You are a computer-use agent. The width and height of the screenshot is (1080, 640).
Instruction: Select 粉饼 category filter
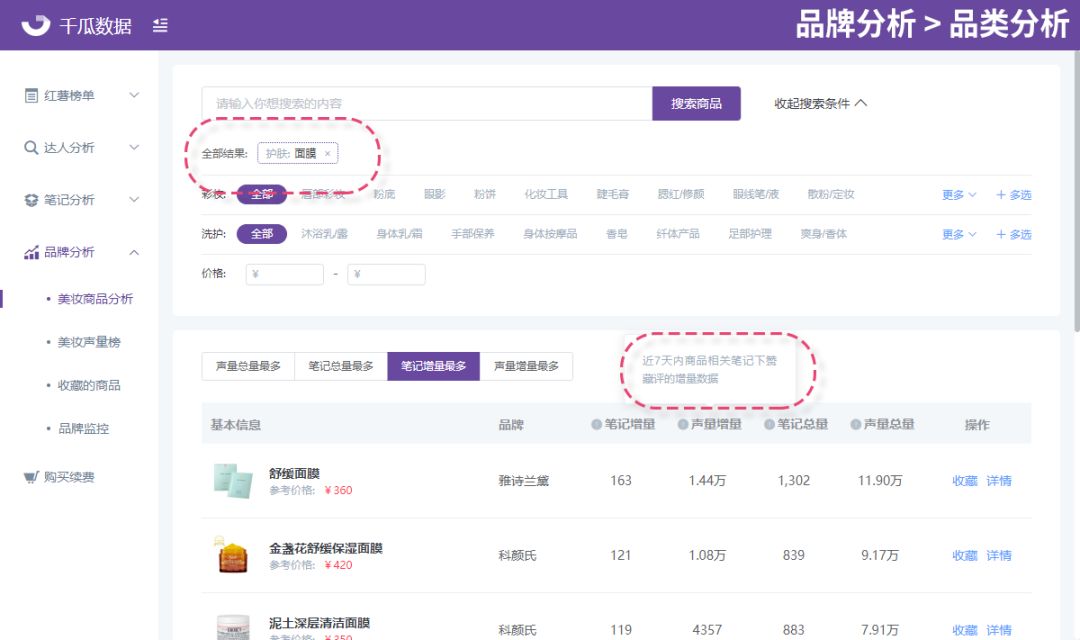[485, 194]
